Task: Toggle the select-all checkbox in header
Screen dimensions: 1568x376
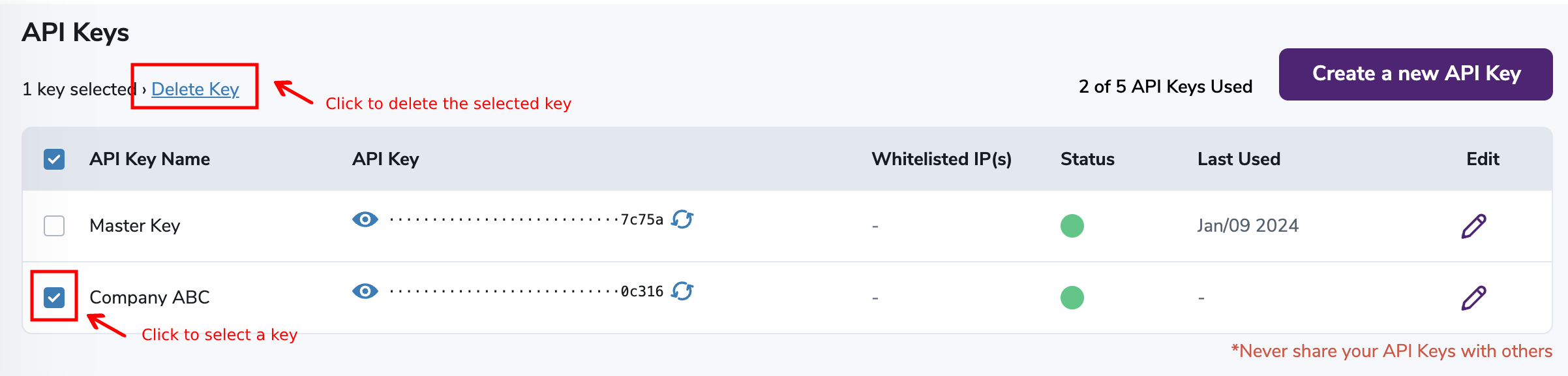Action: pyautogui.click(x=53, y=159)
